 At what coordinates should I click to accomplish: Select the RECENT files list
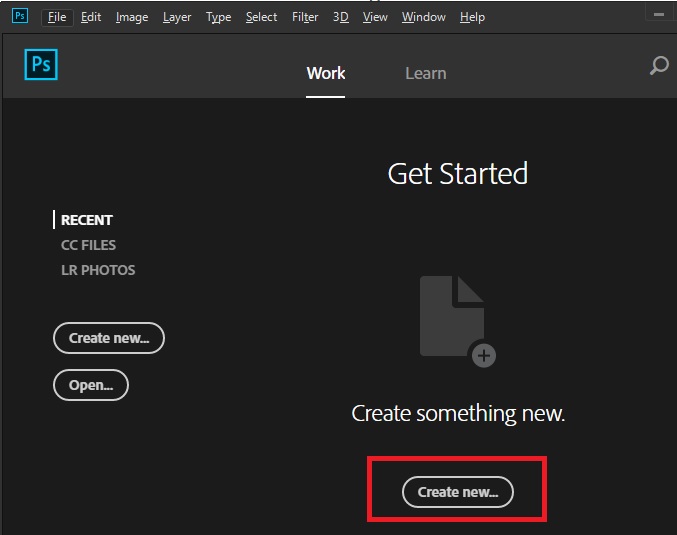(x=87, y=220)
